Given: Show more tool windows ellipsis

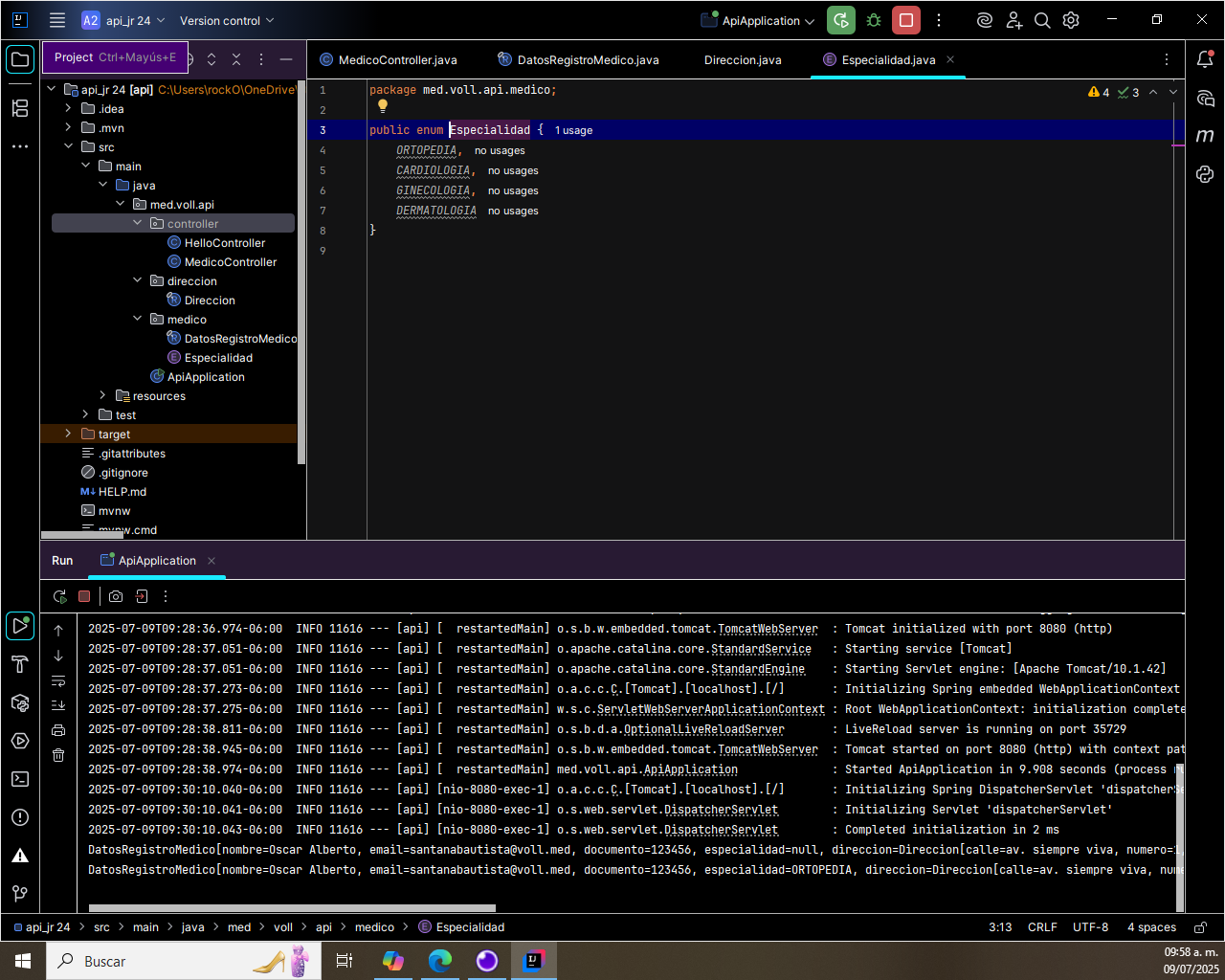Looking at the screenshot, I should click(20, 146).
